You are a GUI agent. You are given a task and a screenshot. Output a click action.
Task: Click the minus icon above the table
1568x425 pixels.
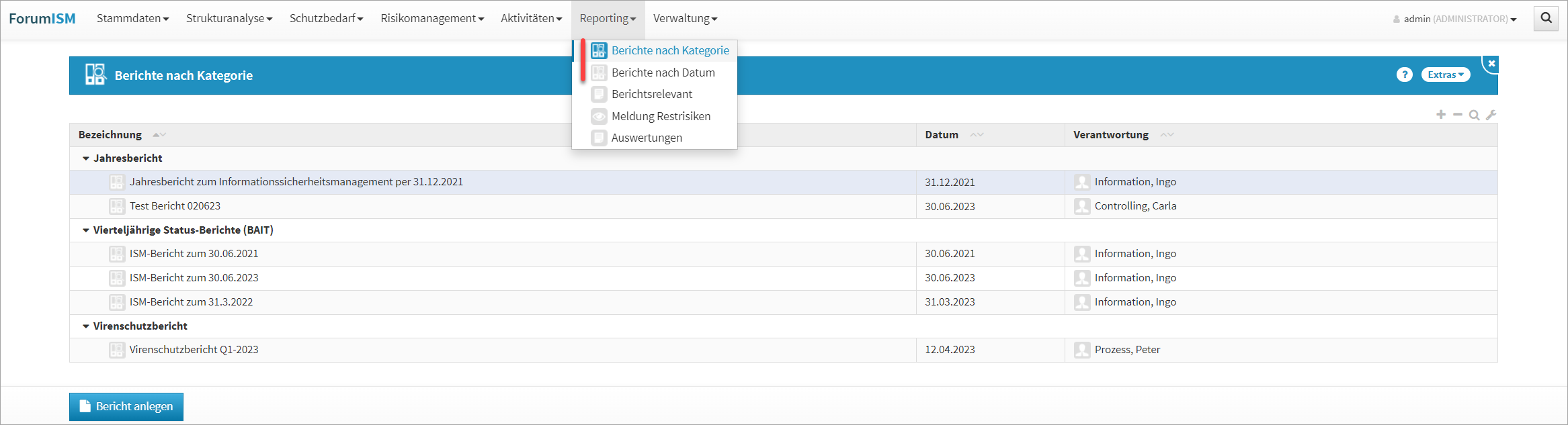[1457, 115]
